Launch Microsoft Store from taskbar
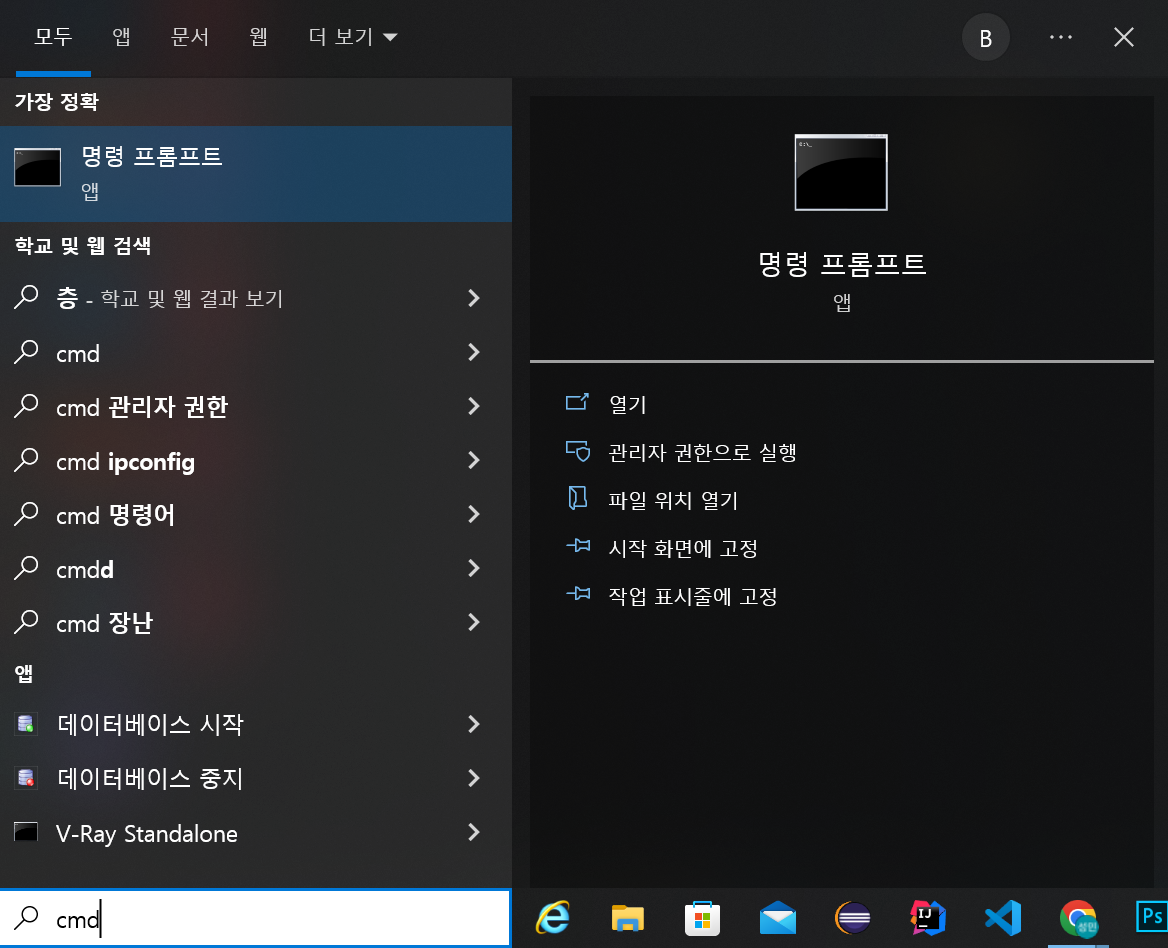This screenshot has width=1168, height=948. click(702, 917)
